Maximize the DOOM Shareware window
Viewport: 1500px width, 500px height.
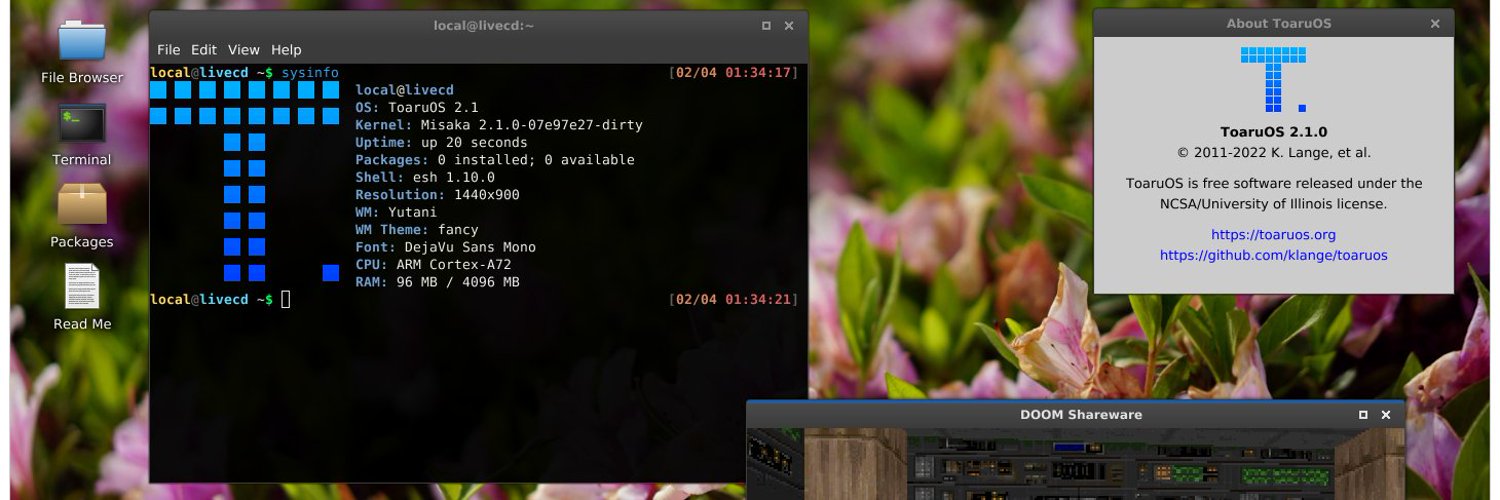1363,415
